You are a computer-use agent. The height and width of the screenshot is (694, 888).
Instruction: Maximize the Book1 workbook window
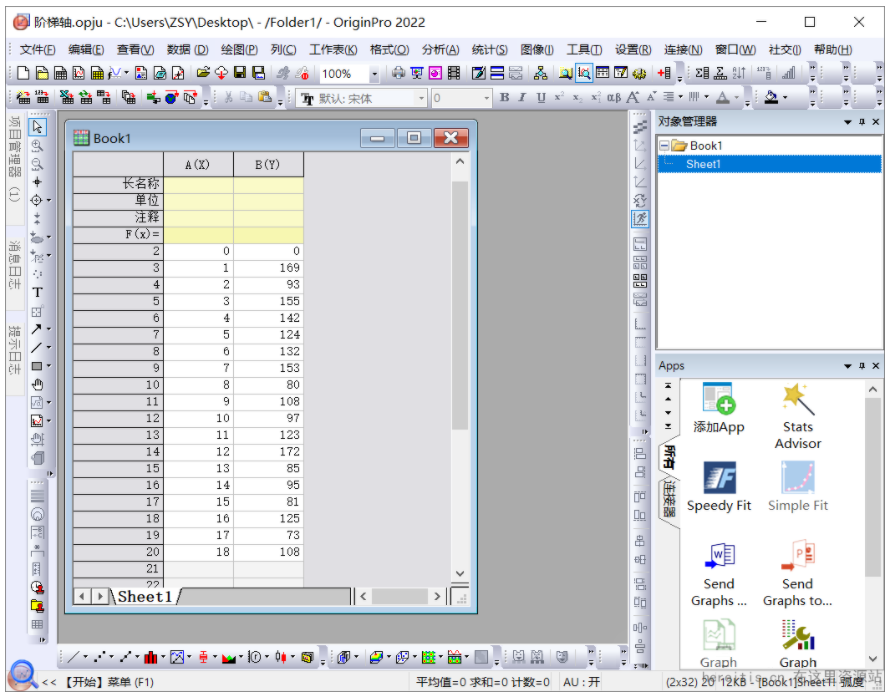point(413,138)
